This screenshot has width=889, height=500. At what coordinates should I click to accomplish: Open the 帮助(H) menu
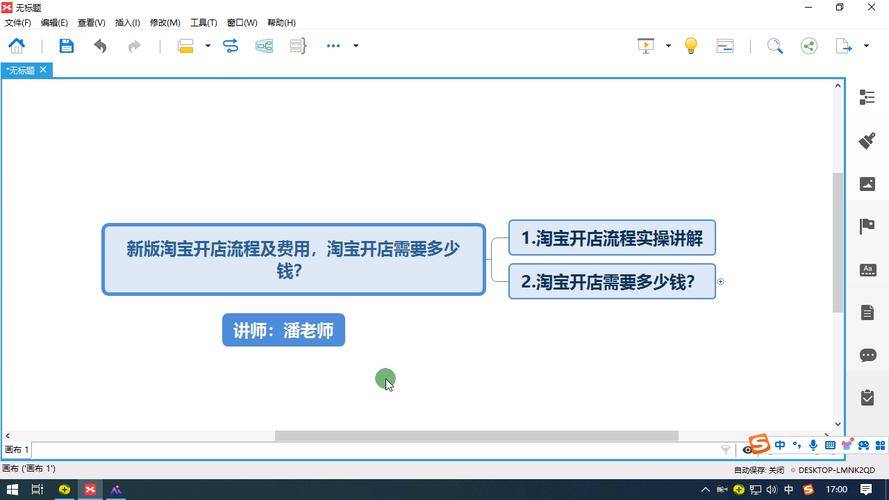click(x=282, y=23)
